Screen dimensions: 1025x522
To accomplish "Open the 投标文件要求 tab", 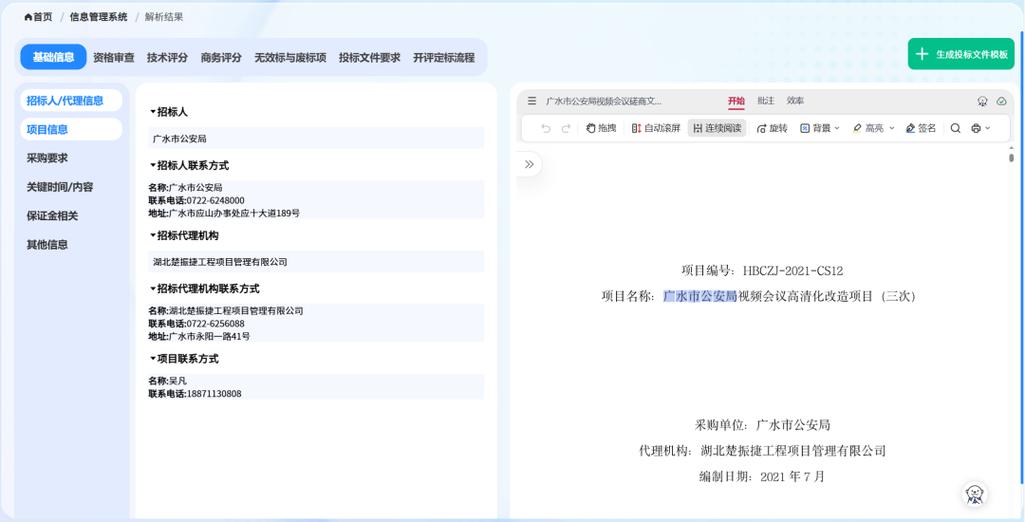I will click(x=369, y=57).
